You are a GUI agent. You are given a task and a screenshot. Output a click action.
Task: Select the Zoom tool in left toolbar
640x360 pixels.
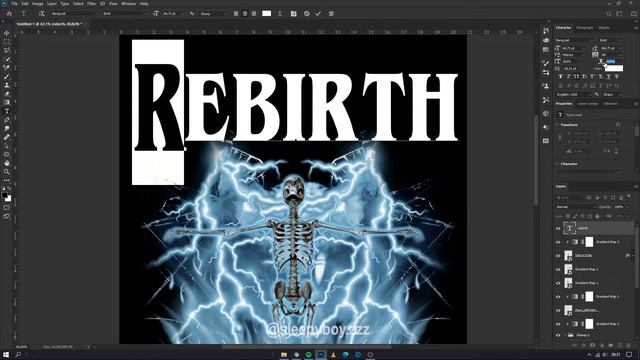[x=7, y=172]
